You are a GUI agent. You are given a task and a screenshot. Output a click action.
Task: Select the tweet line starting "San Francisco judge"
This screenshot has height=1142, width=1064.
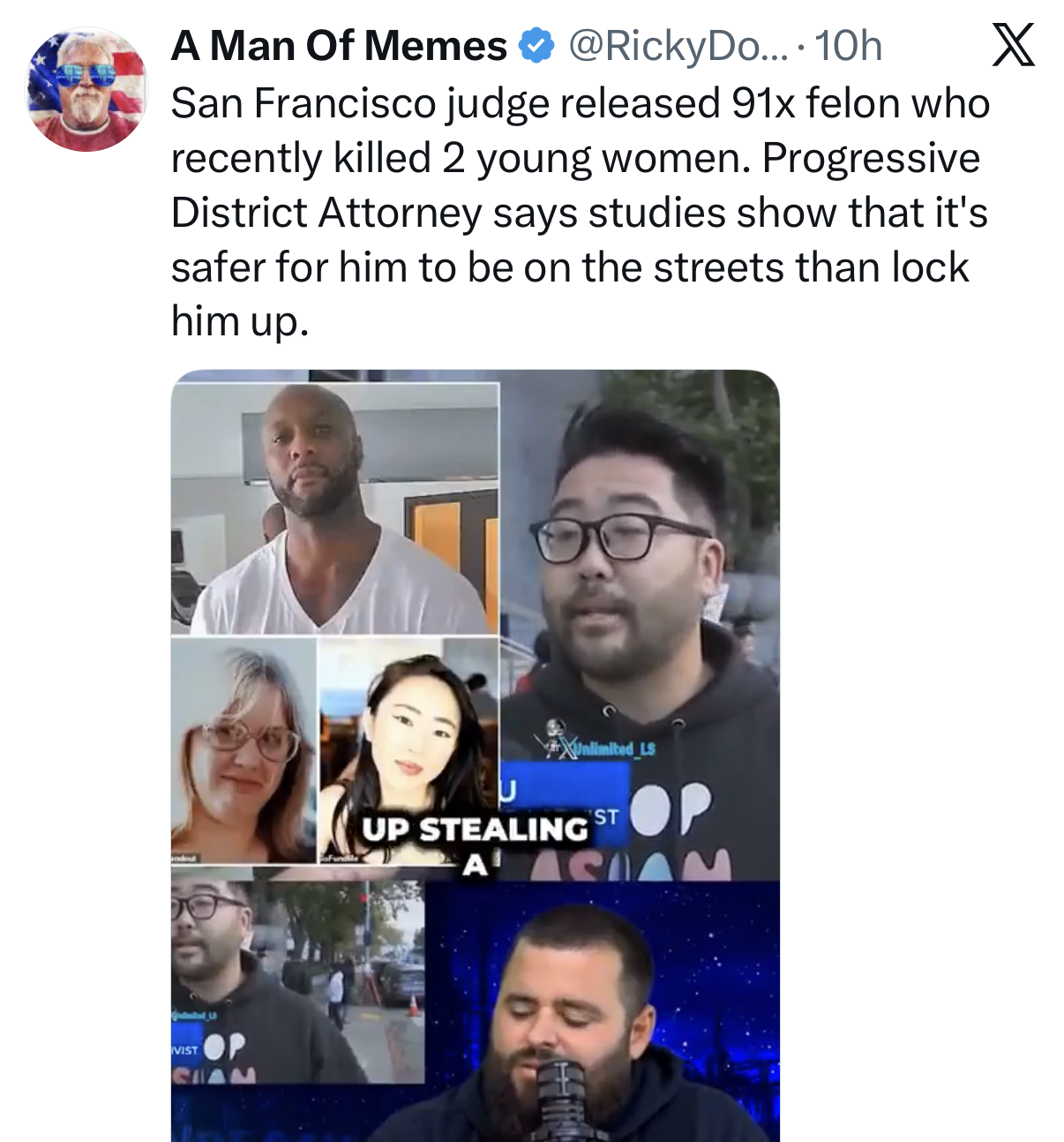581,103
